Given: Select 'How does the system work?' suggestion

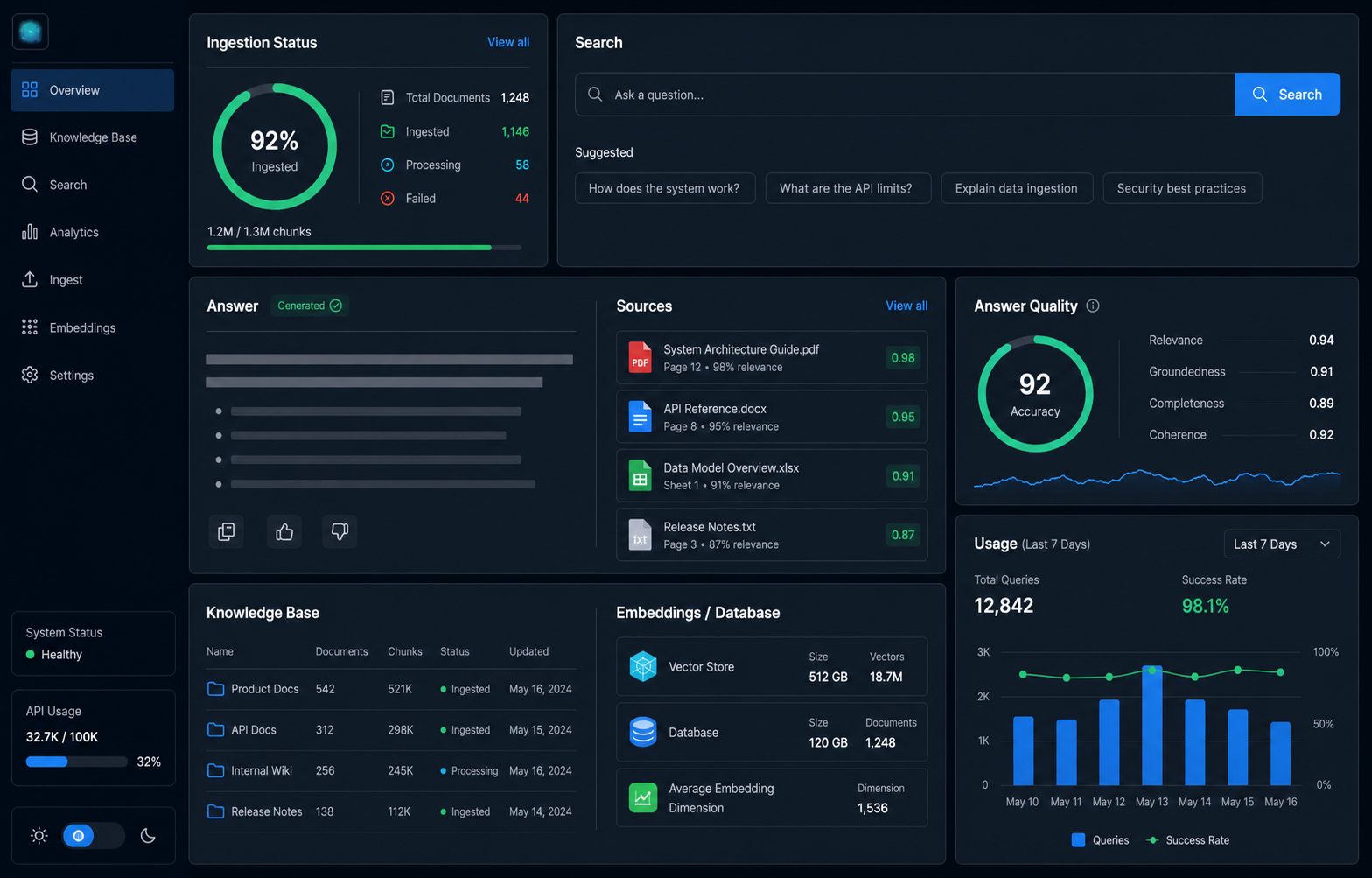Looking at the screenshot, I should 664,188.
